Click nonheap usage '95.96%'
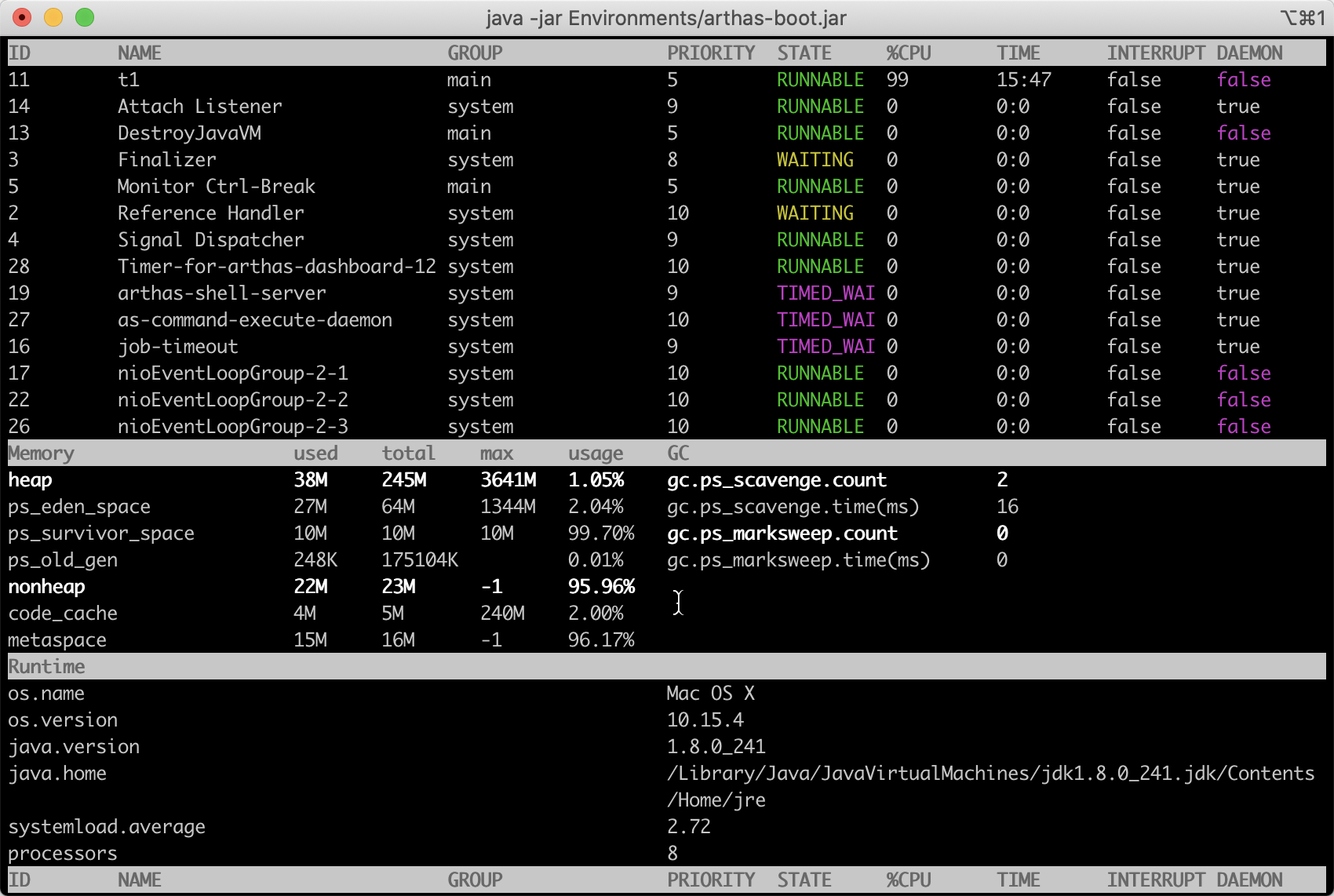The width and height of the screenshot is (1334, 896). (x=602, y=587)
